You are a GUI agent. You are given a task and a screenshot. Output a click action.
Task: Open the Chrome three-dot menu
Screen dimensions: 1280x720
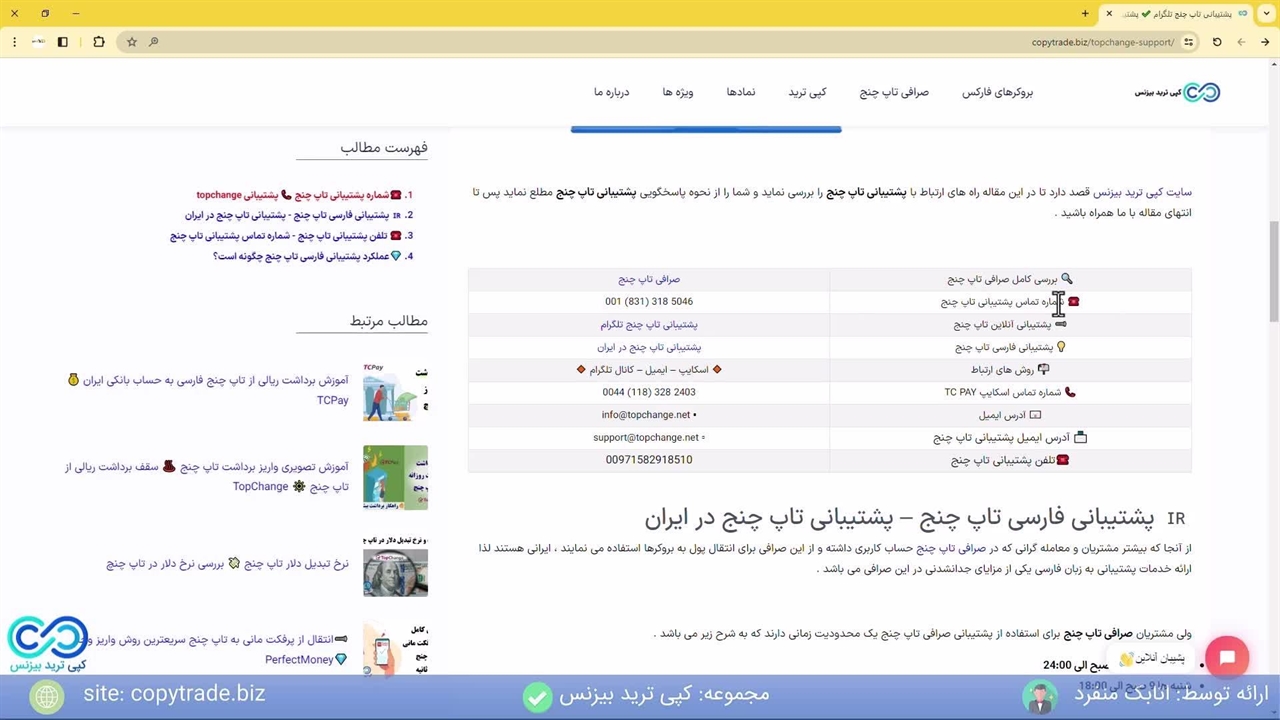pyautogui.click(x=14, y=42)
